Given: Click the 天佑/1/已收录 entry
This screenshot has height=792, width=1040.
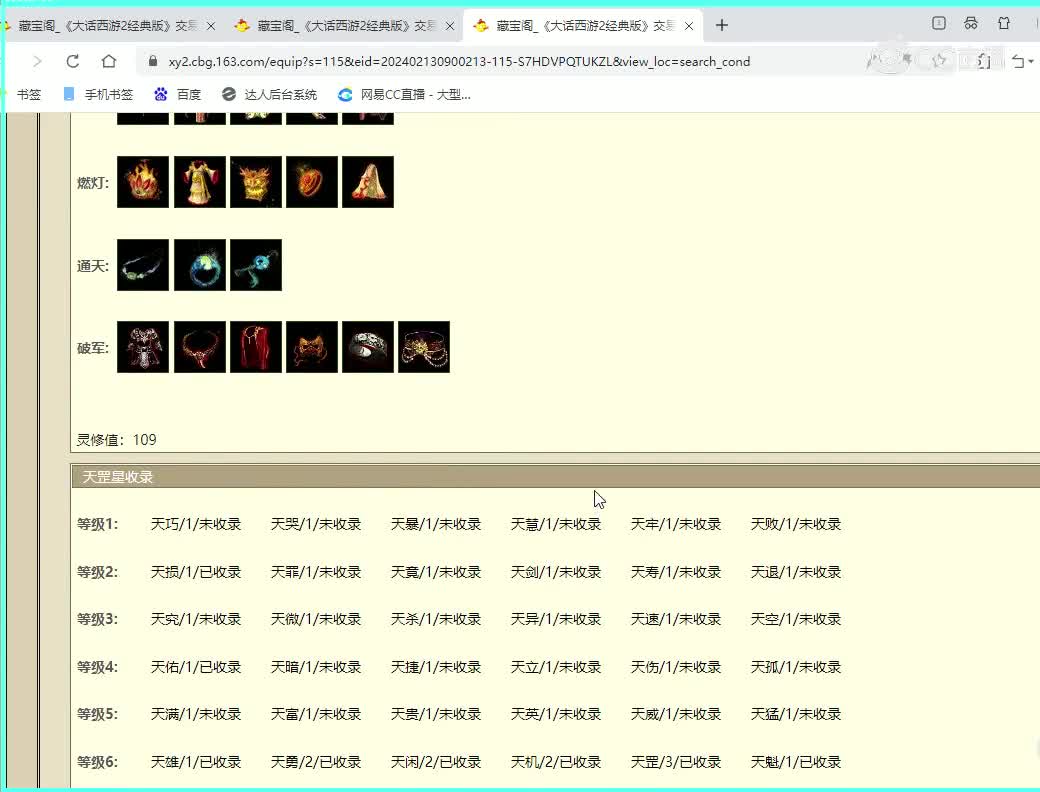Looking at the screenshot, I should pyautogui.click(x=196, y=667).
